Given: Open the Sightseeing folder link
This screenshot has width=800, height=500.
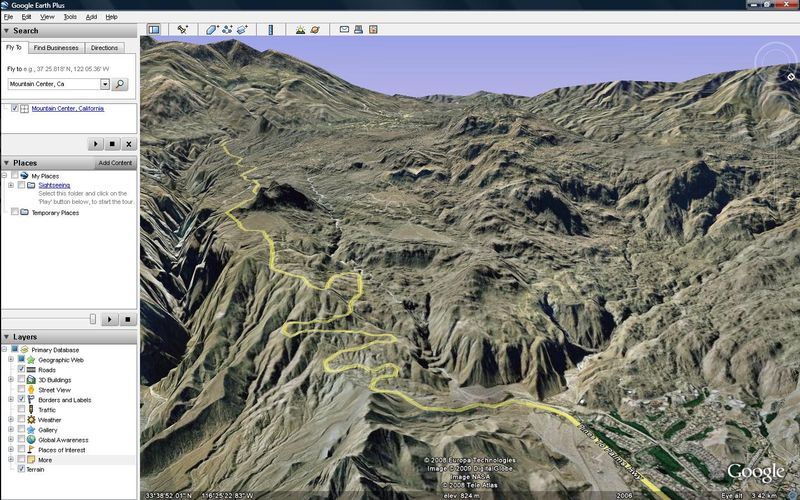Looking at the screenshot, I should click(54, 185).
